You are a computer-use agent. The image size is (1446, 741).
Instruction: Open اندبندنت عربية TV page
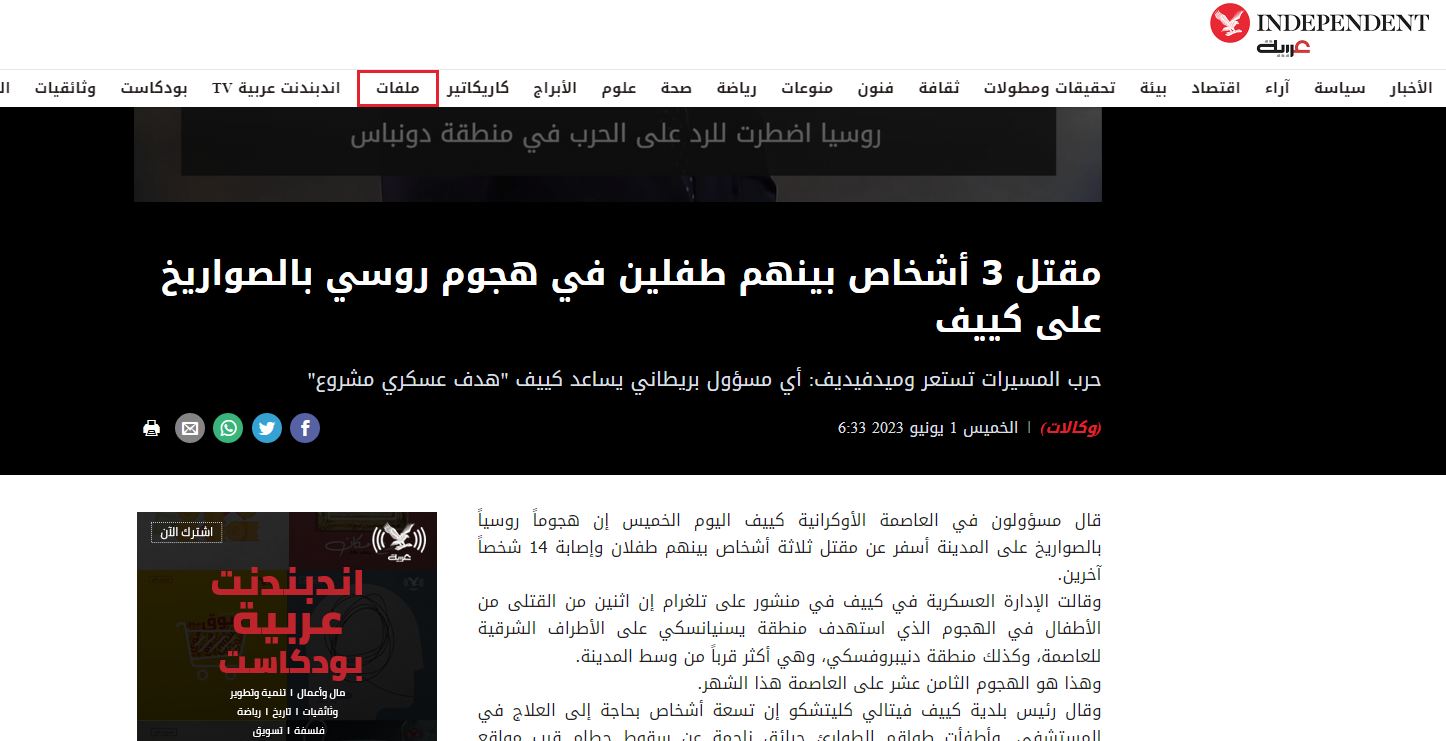coord(276,88)
